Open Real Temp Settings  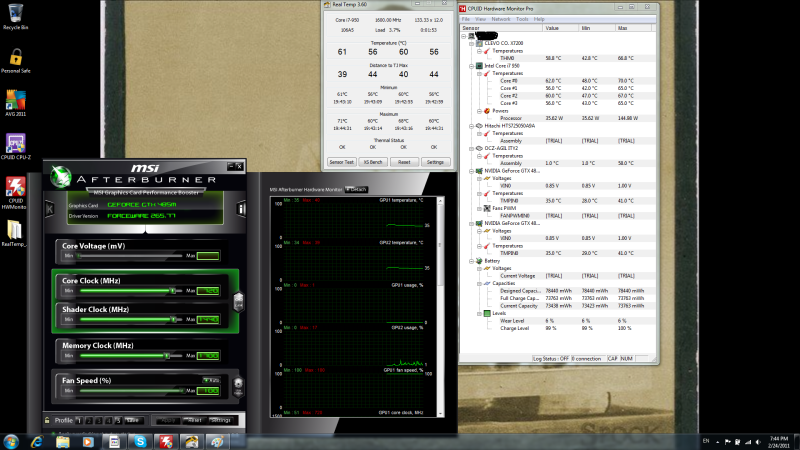click(x=435, y=162)
